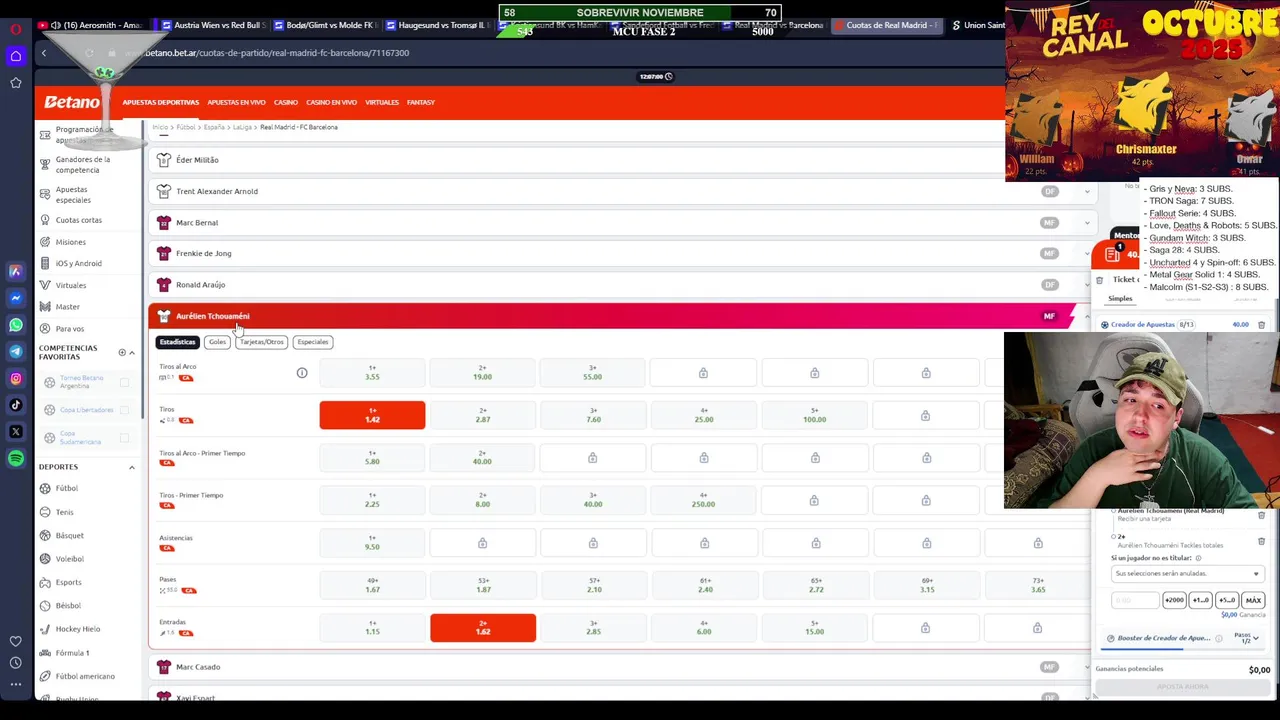
Task: Select Entradas 3+ odds 2.85
Action: click(x=593, y=628)
